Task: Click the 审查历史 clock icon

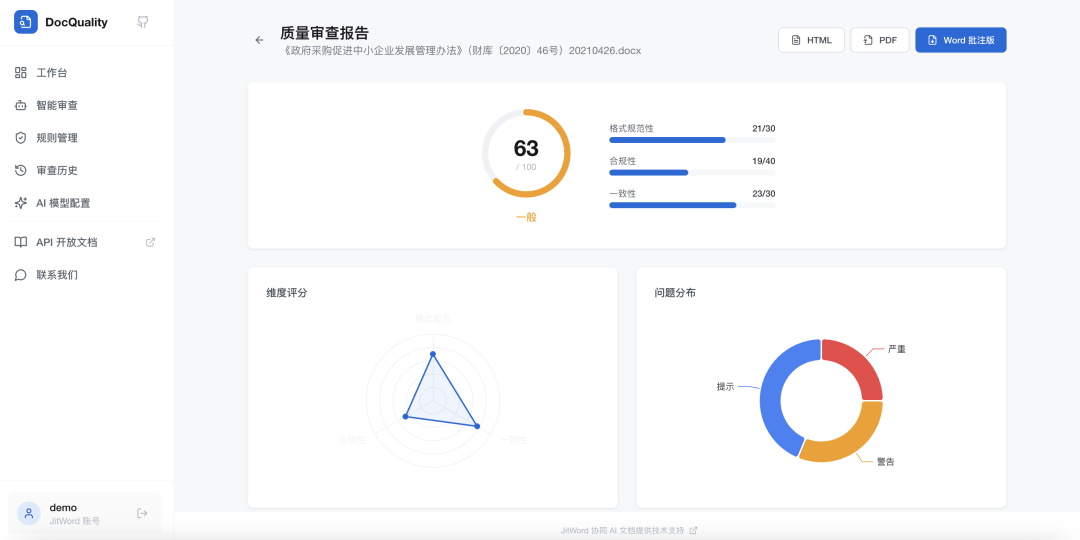Action: pos(21,170)
